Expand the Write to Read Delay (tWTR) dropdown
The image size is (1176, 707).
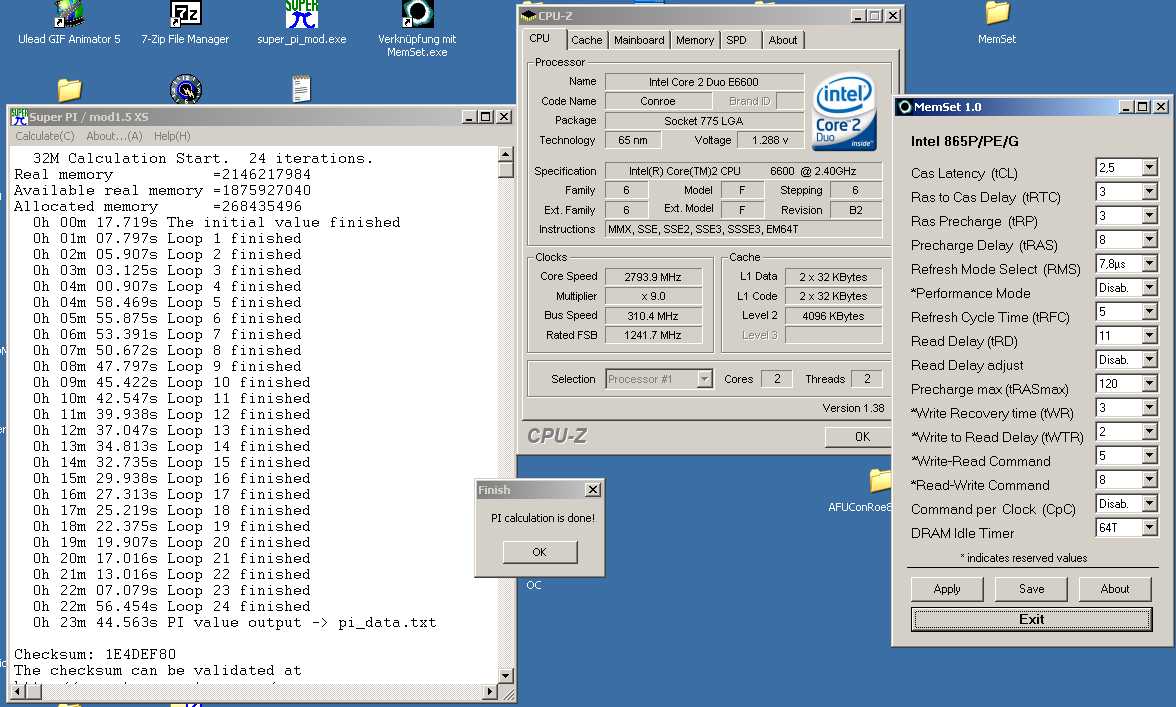tap(1149, 431)
